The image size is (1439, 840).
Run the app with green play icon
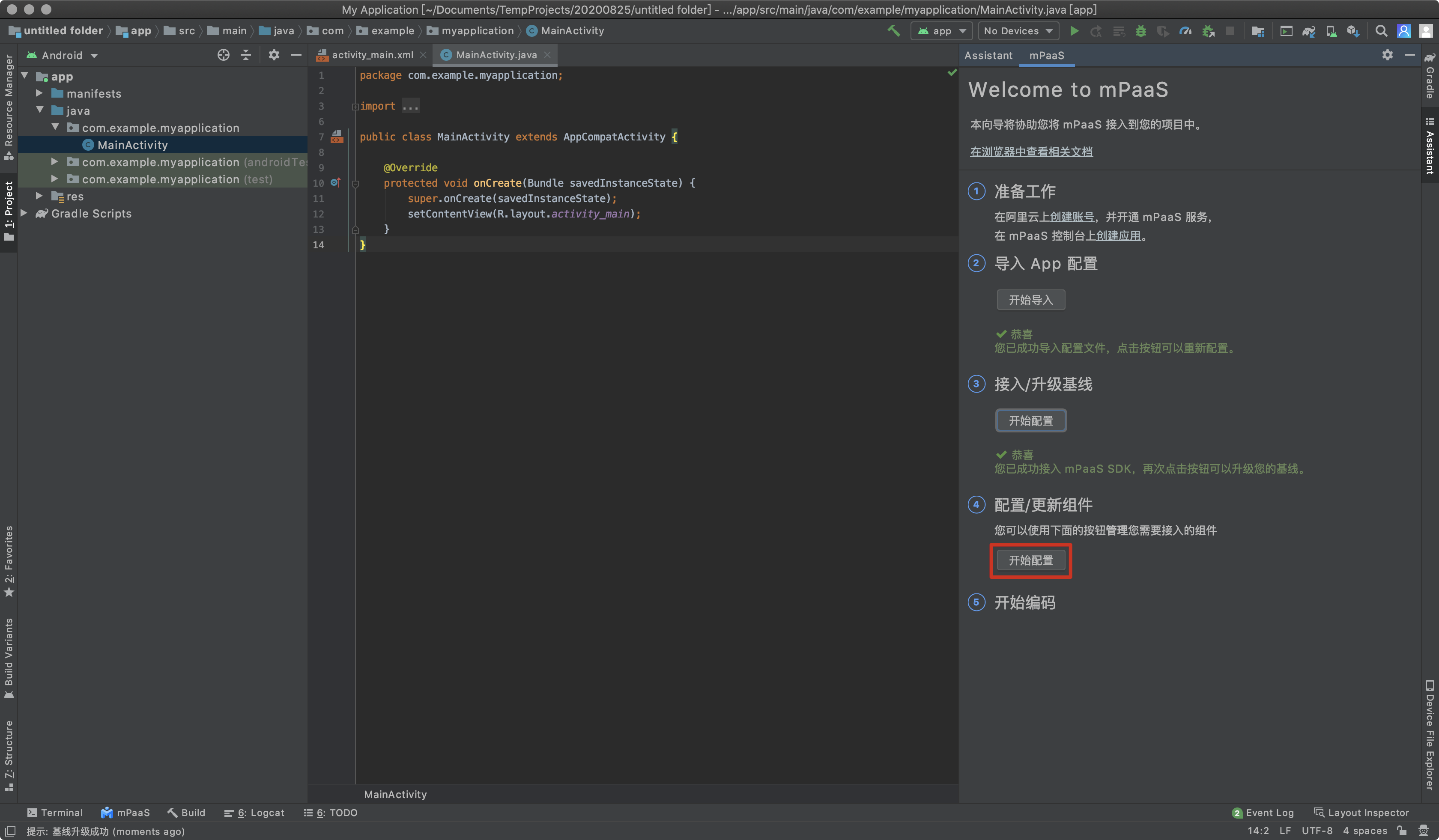coord(1074,31)
